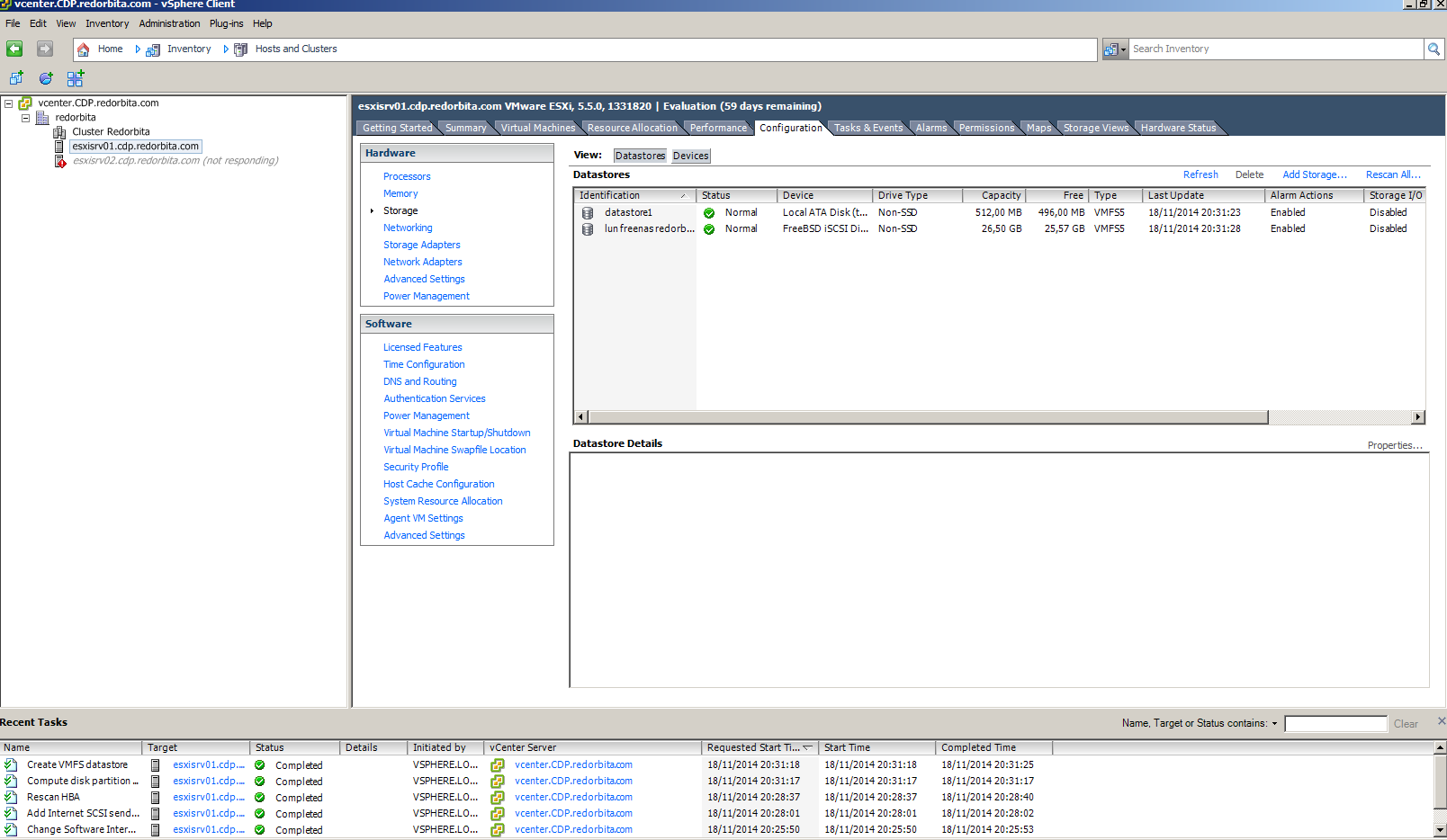
Task: Click the Add Storage... link
Action: (x=1314, y=174)
